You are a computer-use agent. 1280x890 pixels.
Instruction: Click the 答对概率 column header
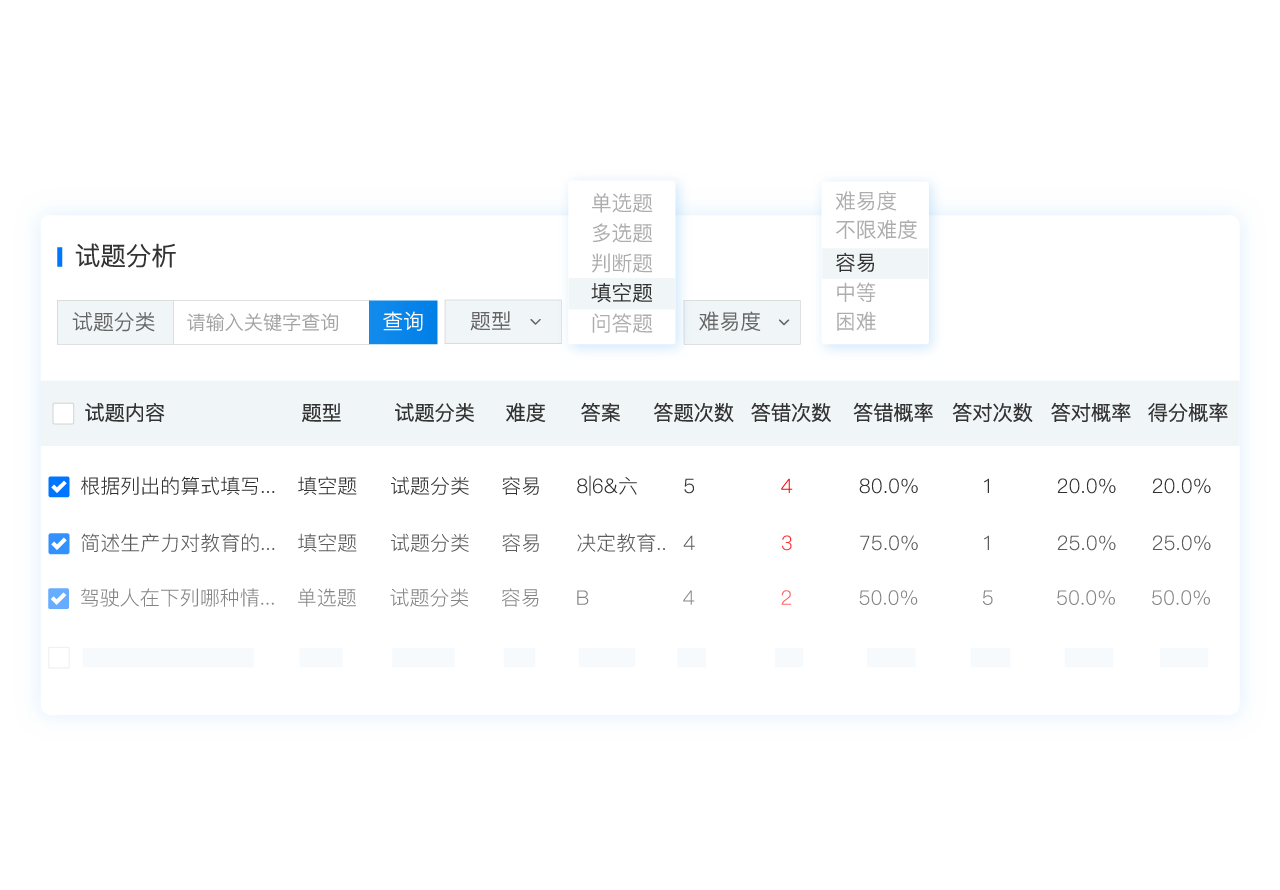pos(1091,413)
